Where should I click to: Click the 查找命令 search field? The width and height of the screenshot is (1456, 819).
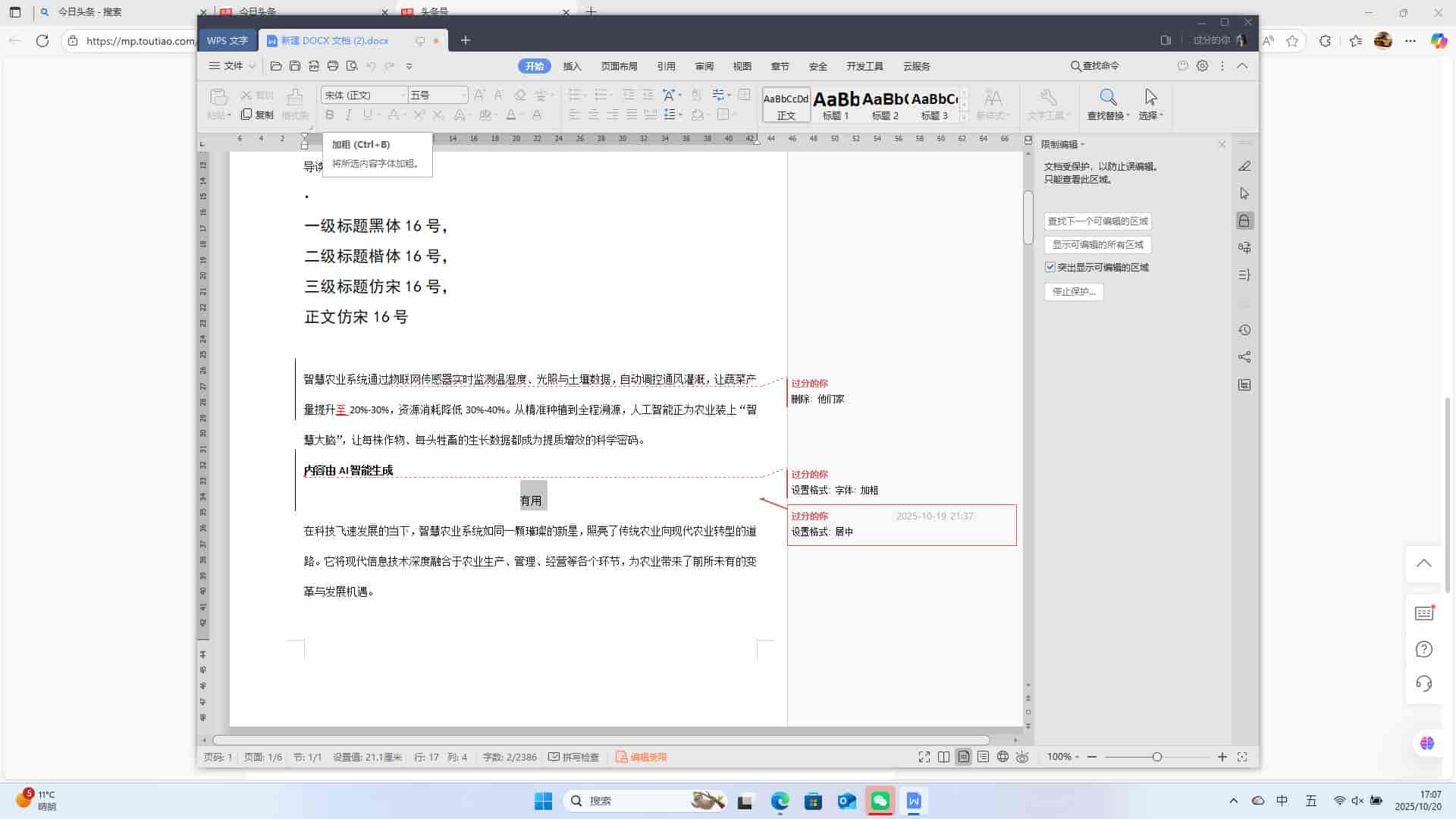coord(1095,67)
